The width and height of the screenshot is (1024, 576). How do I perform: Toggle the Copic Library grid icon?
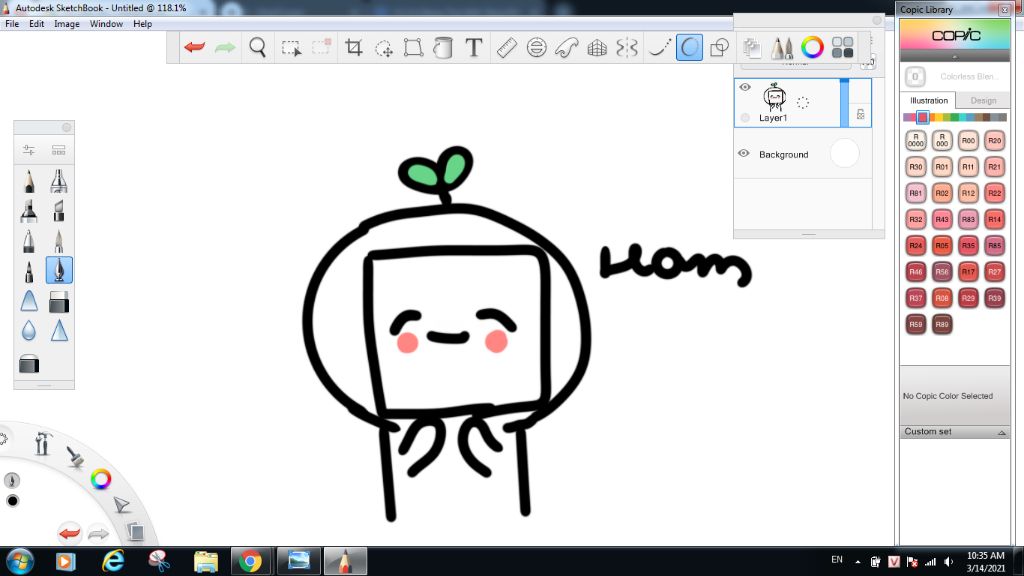(842, 47)
